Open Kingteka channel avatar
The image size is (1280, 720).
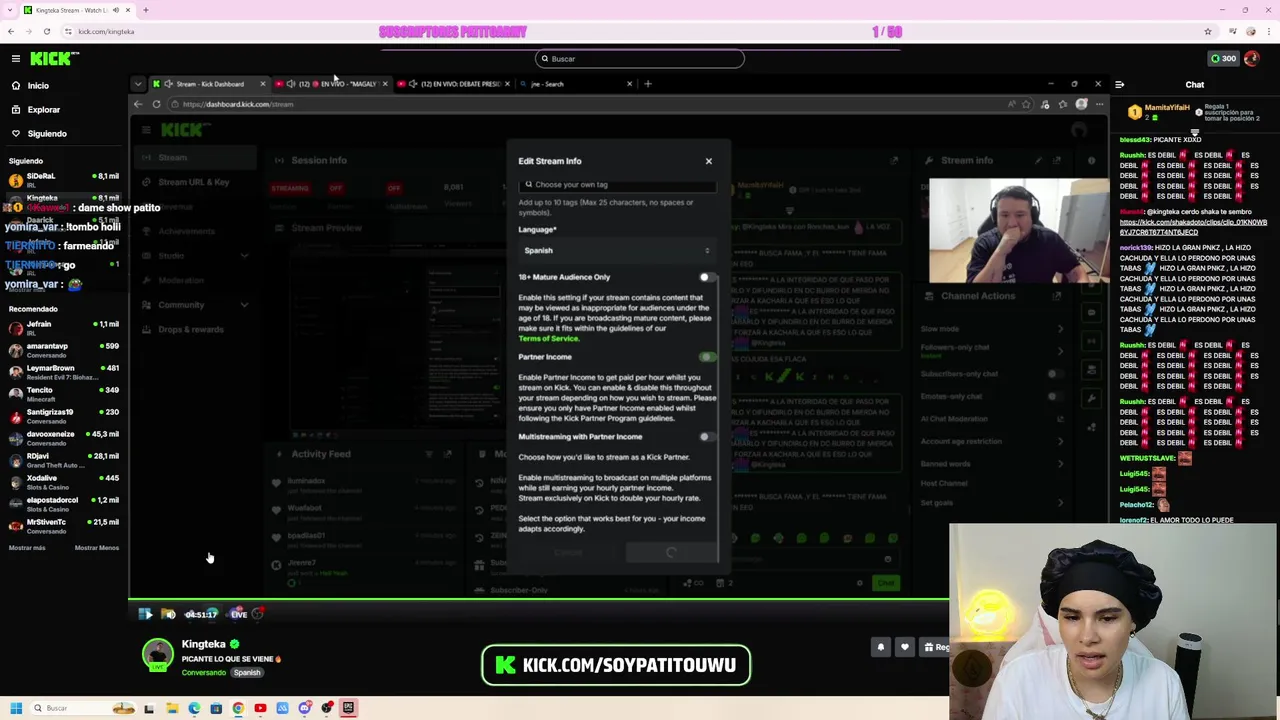[157, 656]
